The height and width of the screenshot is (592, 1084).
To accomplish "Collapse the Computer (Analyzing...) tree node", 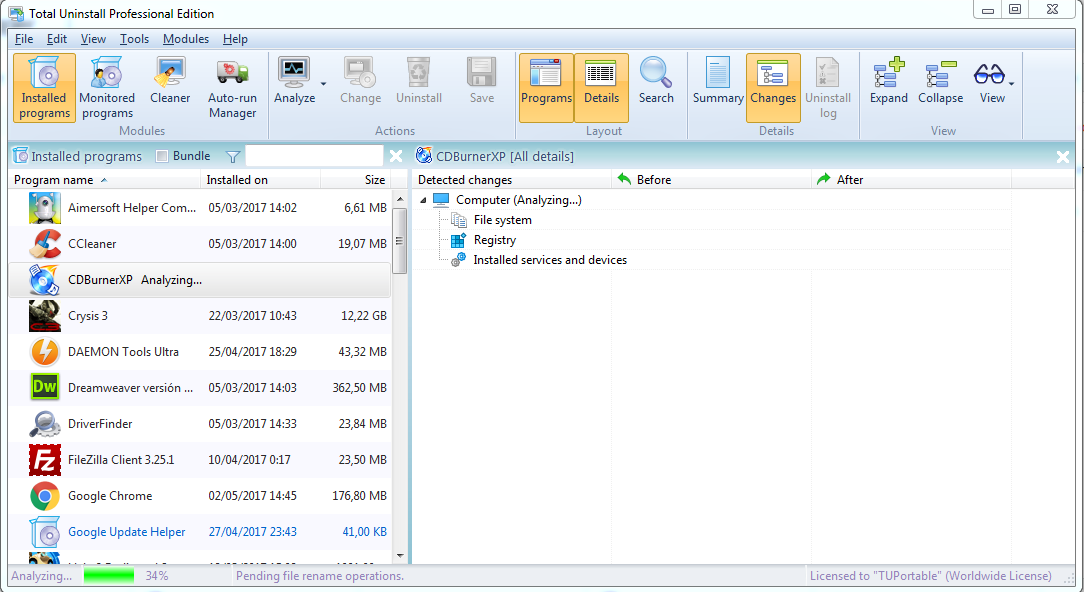I will pyautogui.click(x=423, y=200).
